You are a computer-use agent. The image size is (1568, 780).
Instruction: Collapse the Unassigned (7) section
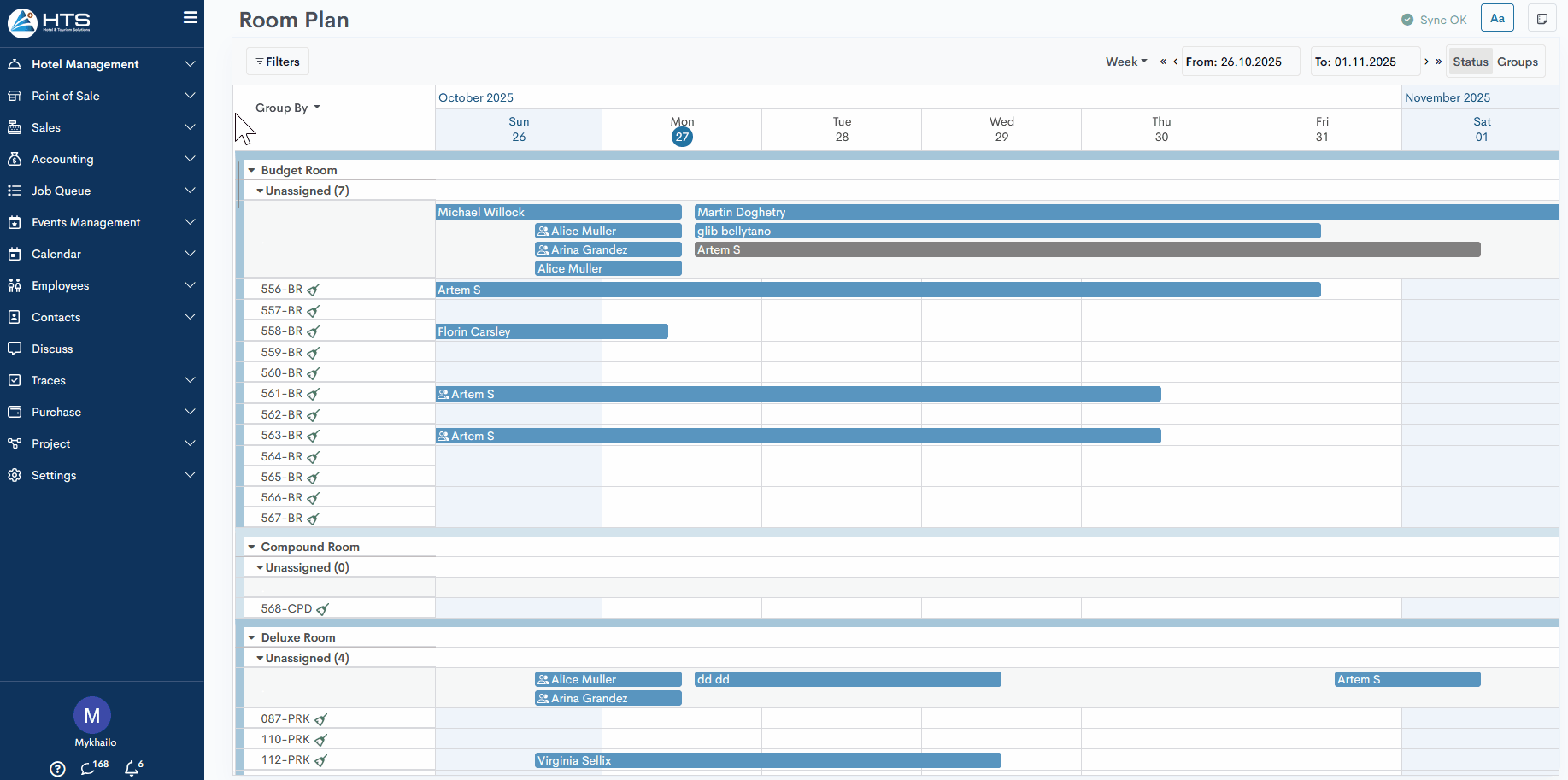(260, 191)
